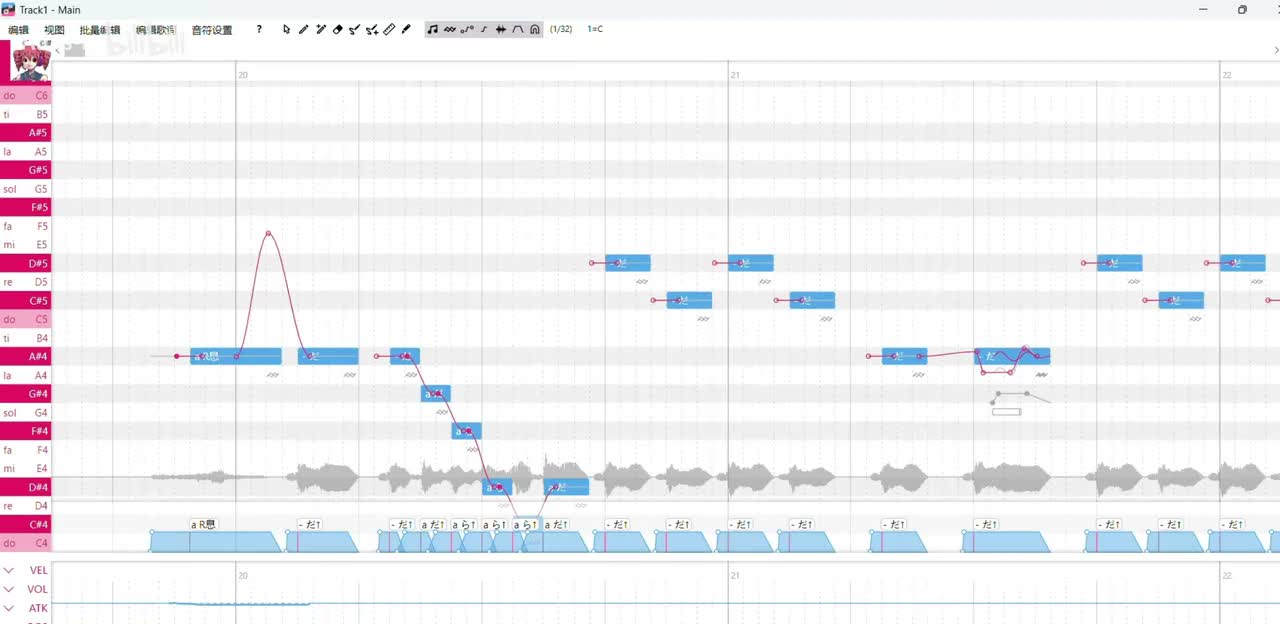The image size is (1280, 624).
Task: Open the question mark help icon
Action: click(x=259, y=29)
